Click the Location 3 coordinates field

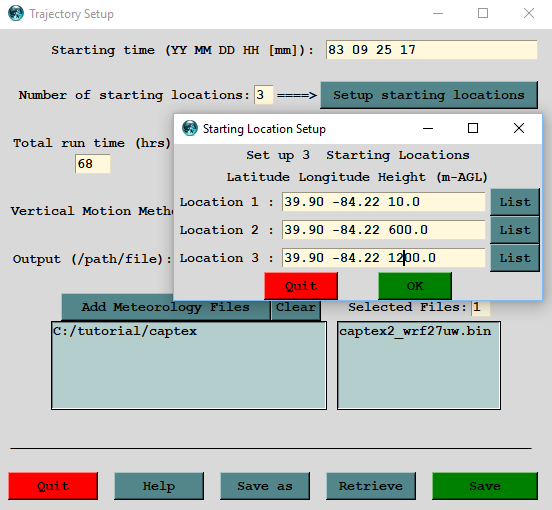(x=384, y=258)
